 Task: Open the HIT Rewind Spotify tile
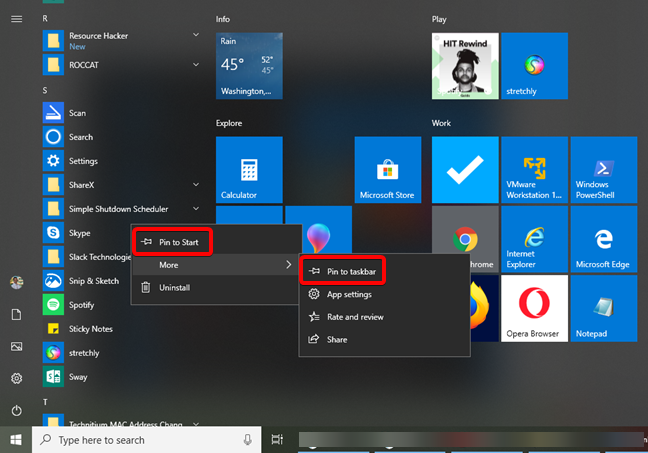[x=465, y=66]
